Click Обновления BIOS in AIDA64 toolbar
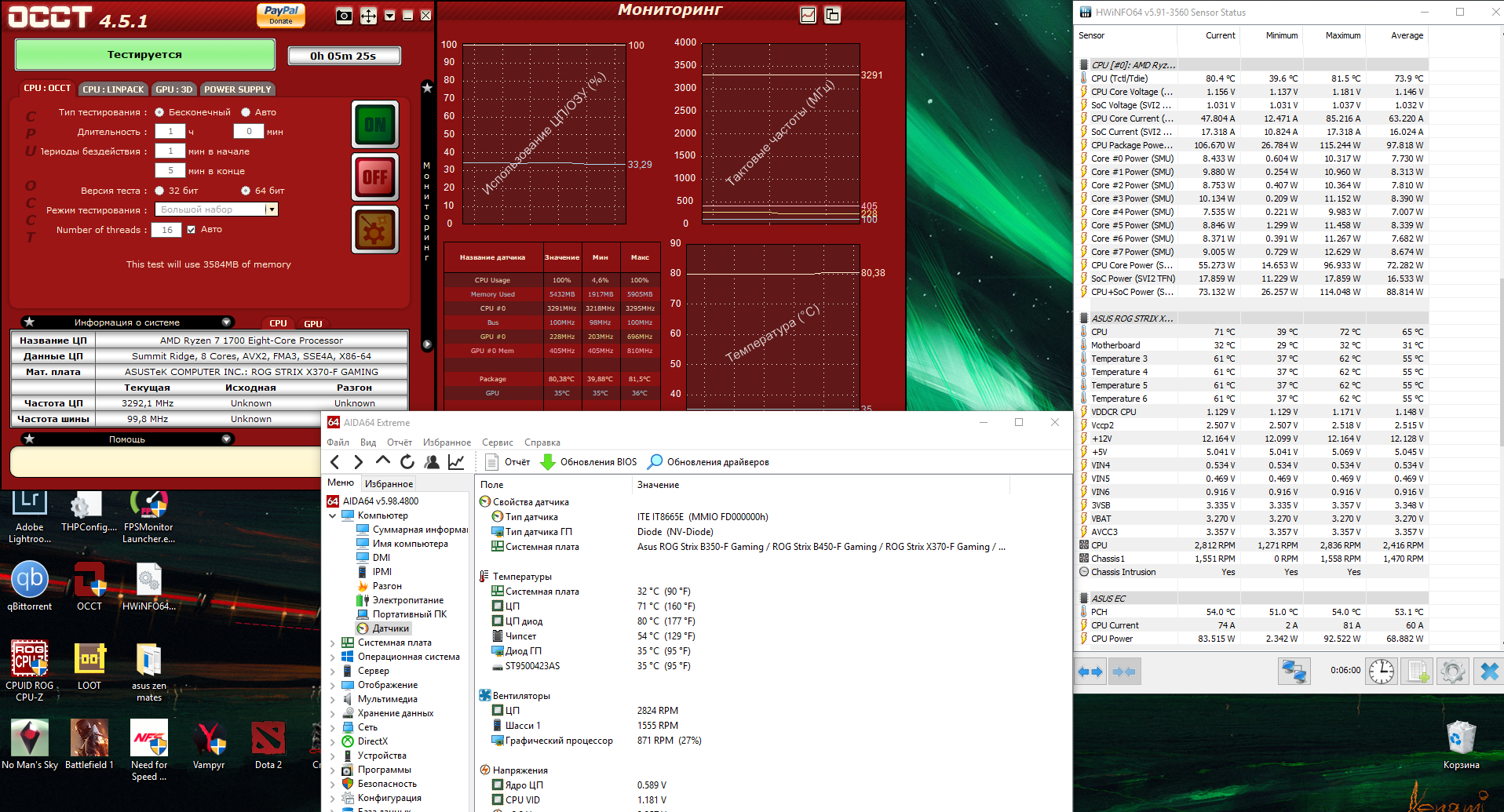Image resolution: width=1504 pixels, height=812 pixels. click(590, 462)
